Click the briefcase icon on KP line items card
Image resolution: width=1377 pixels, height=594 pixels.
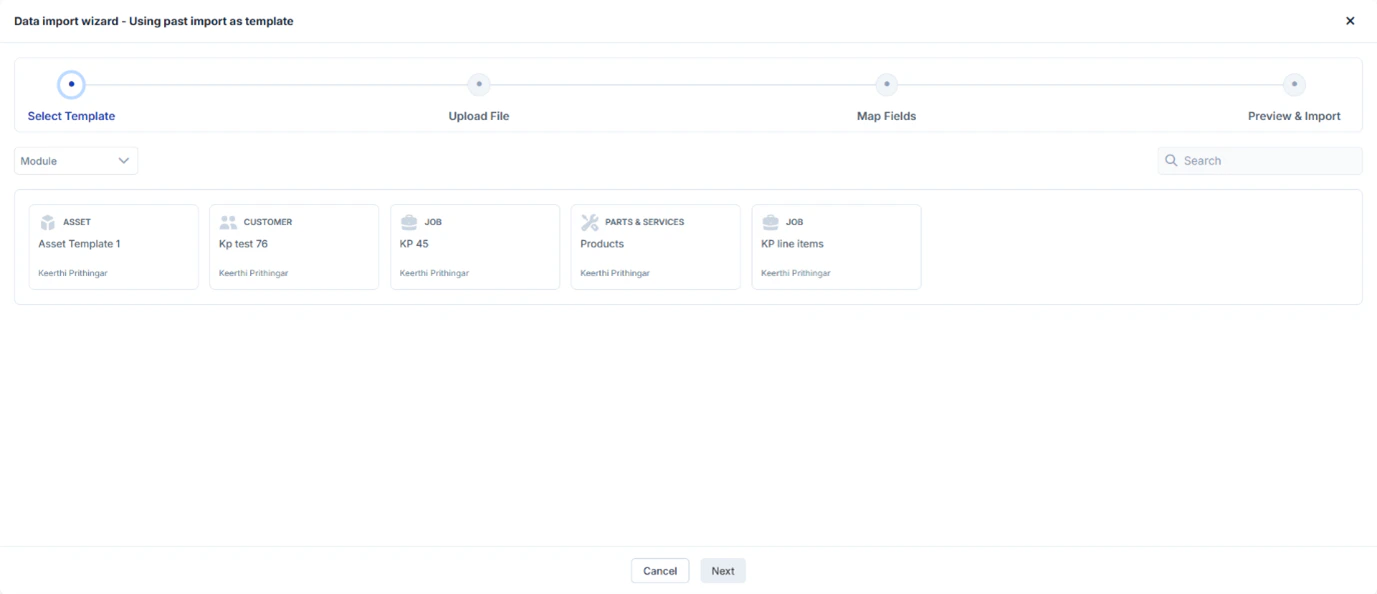pos(770,222)
